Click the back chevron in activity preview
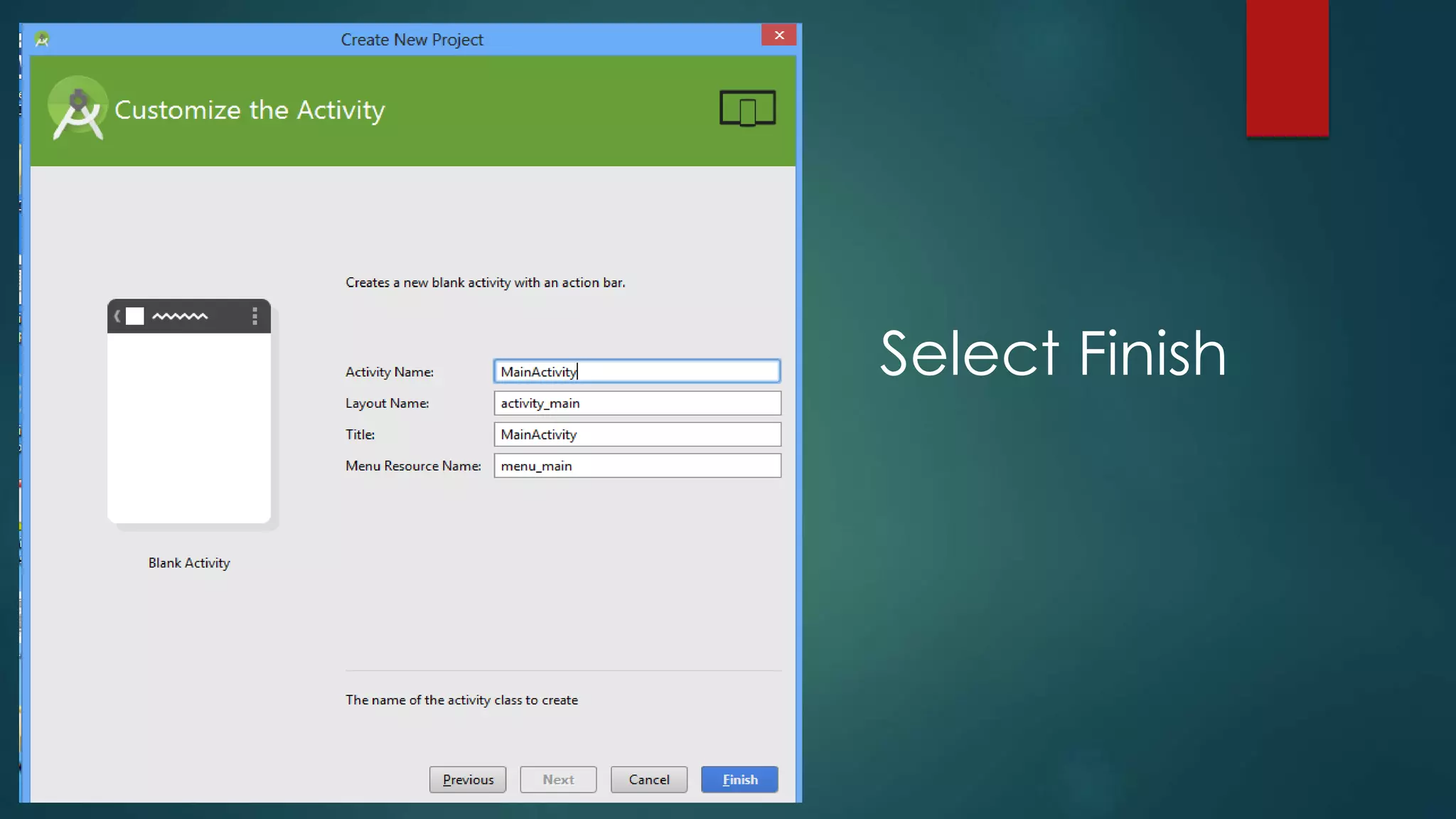This screenshot has height=819, width=1456. [x=117, y=316]
